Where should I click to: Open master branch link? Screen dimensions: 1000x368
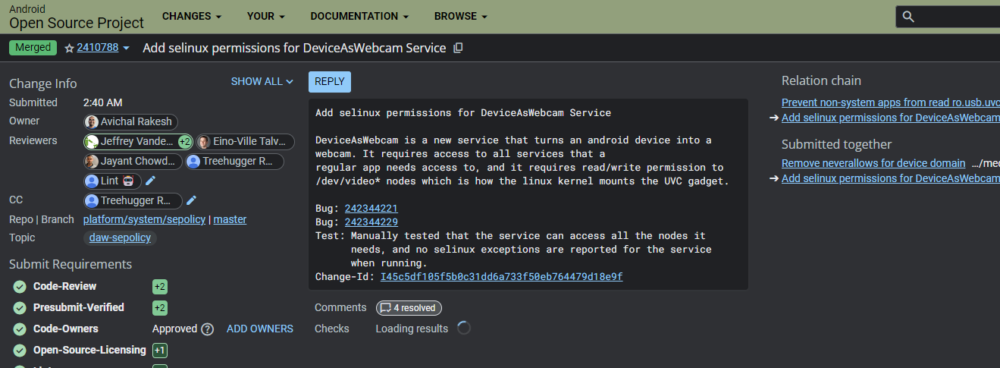230,220
